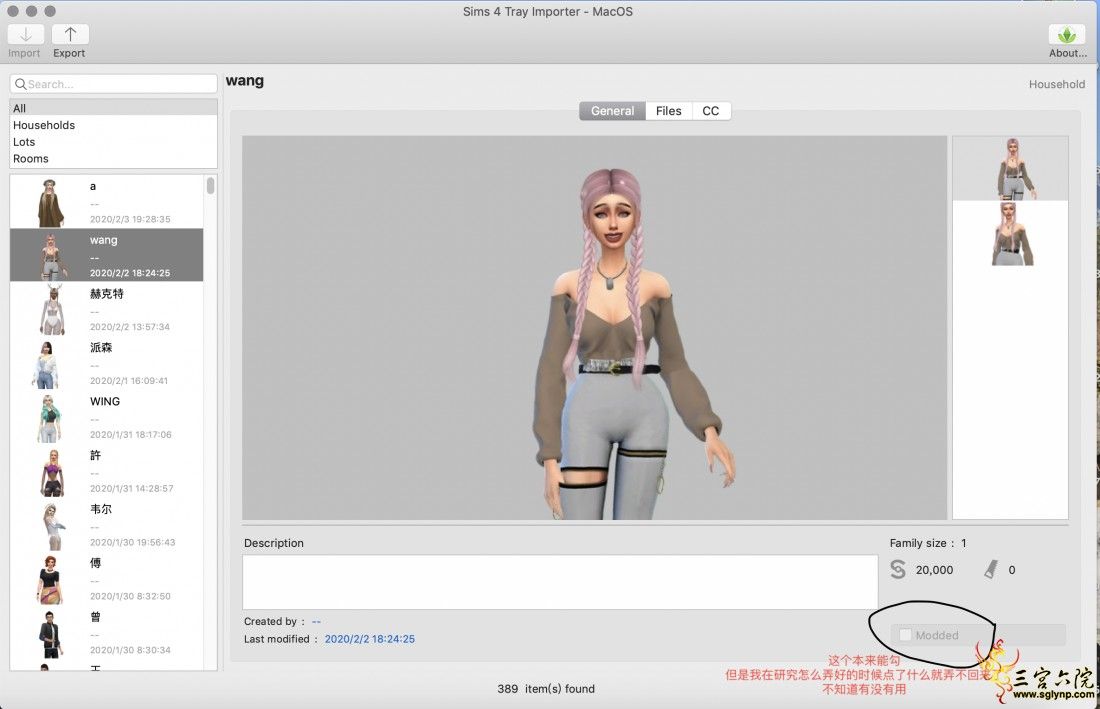Select the 曾 household entry
The image size is (1100, 709).
click(107, 633)
